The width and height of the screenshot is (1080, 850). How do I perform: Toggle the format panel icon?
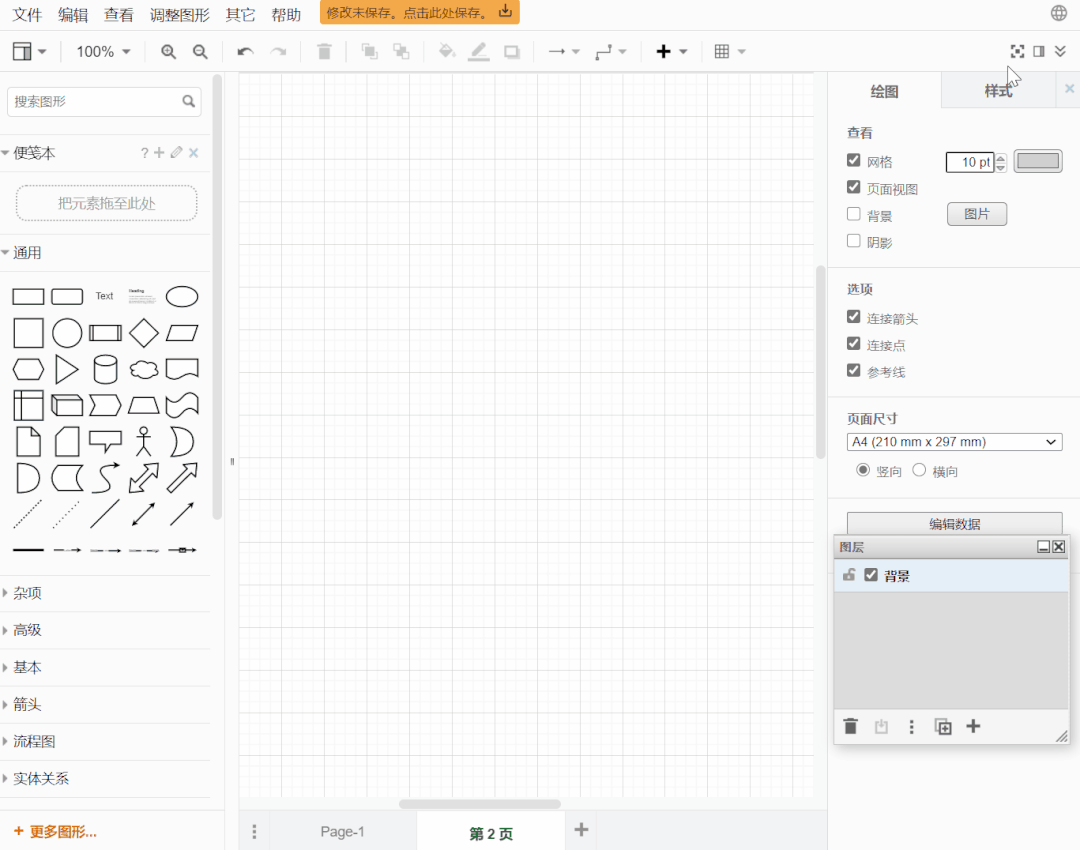tap(1039, 51)
